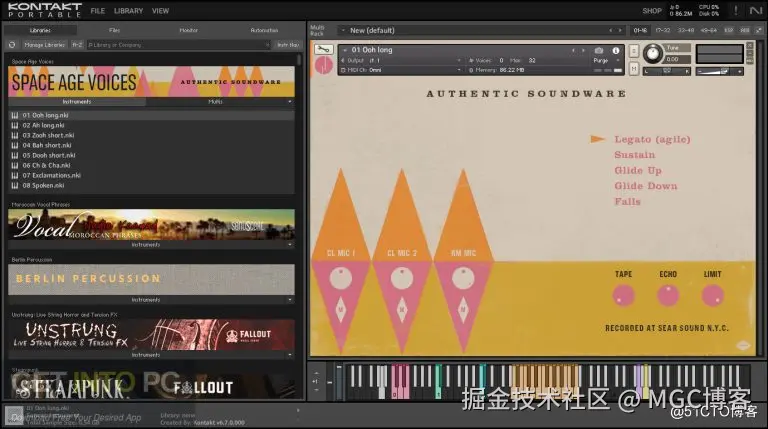Click the RM MIC level knob
Image resolution: width=768 pixels, height=429 pixels.
click(x=463, y=278)
